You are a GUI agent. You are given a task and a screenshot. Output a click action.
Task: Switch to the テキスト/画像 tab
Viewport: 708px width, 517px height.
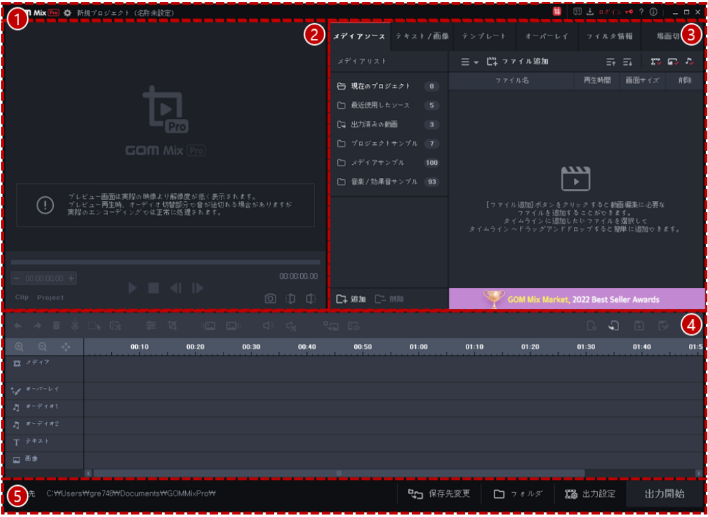point(421,36)
